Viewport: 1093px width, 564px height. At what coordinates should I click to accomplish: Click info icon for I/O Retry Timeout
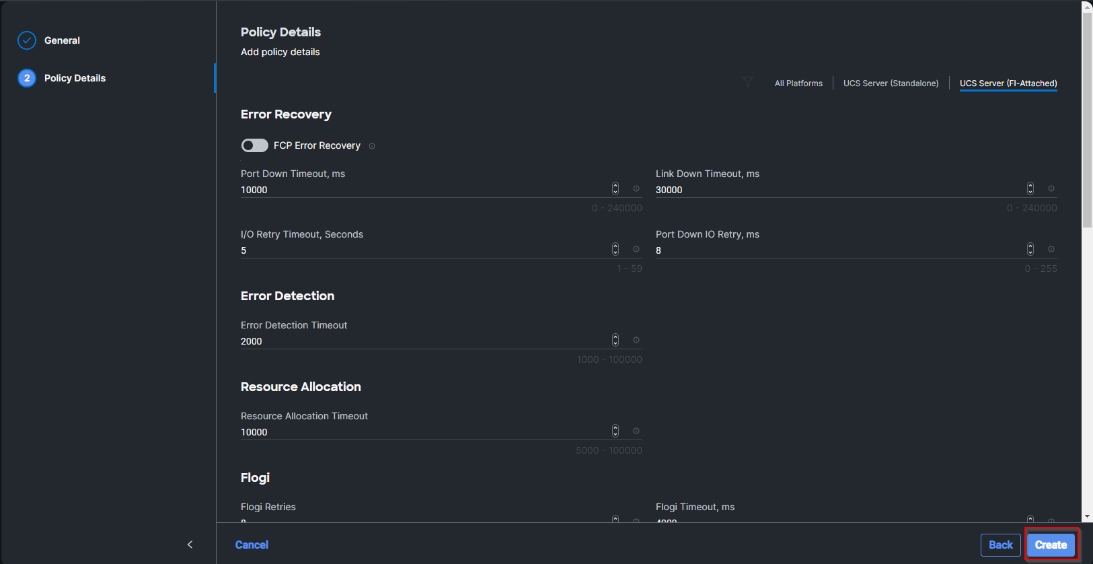(x=636, y=250)
